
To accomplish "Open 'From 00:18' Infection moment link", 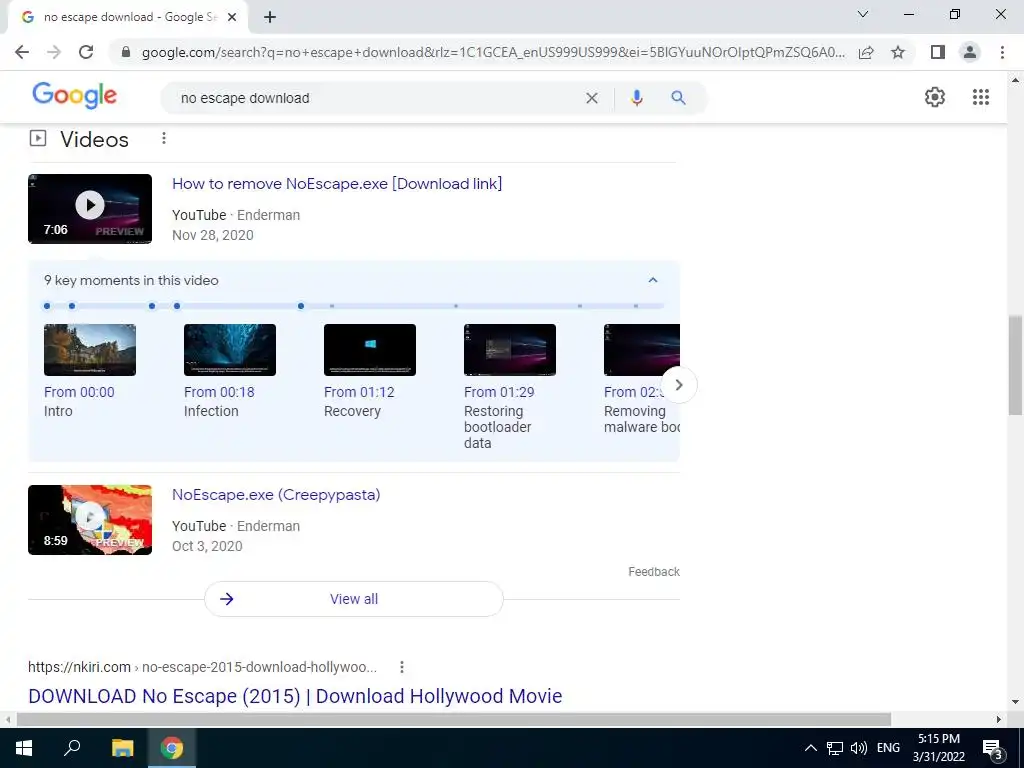I will click(219, 392).
